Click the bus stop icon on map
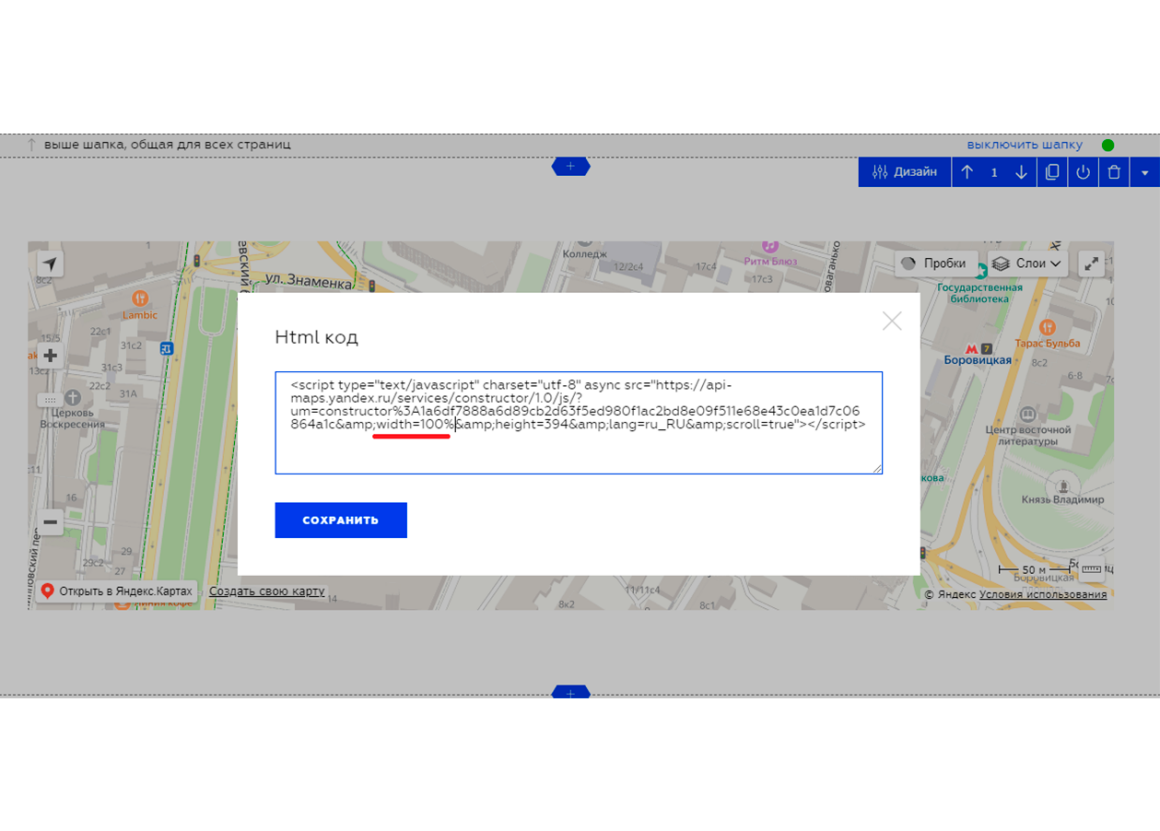The width and height of the screenshot is (1160, 831). click(x=167, y=348)
